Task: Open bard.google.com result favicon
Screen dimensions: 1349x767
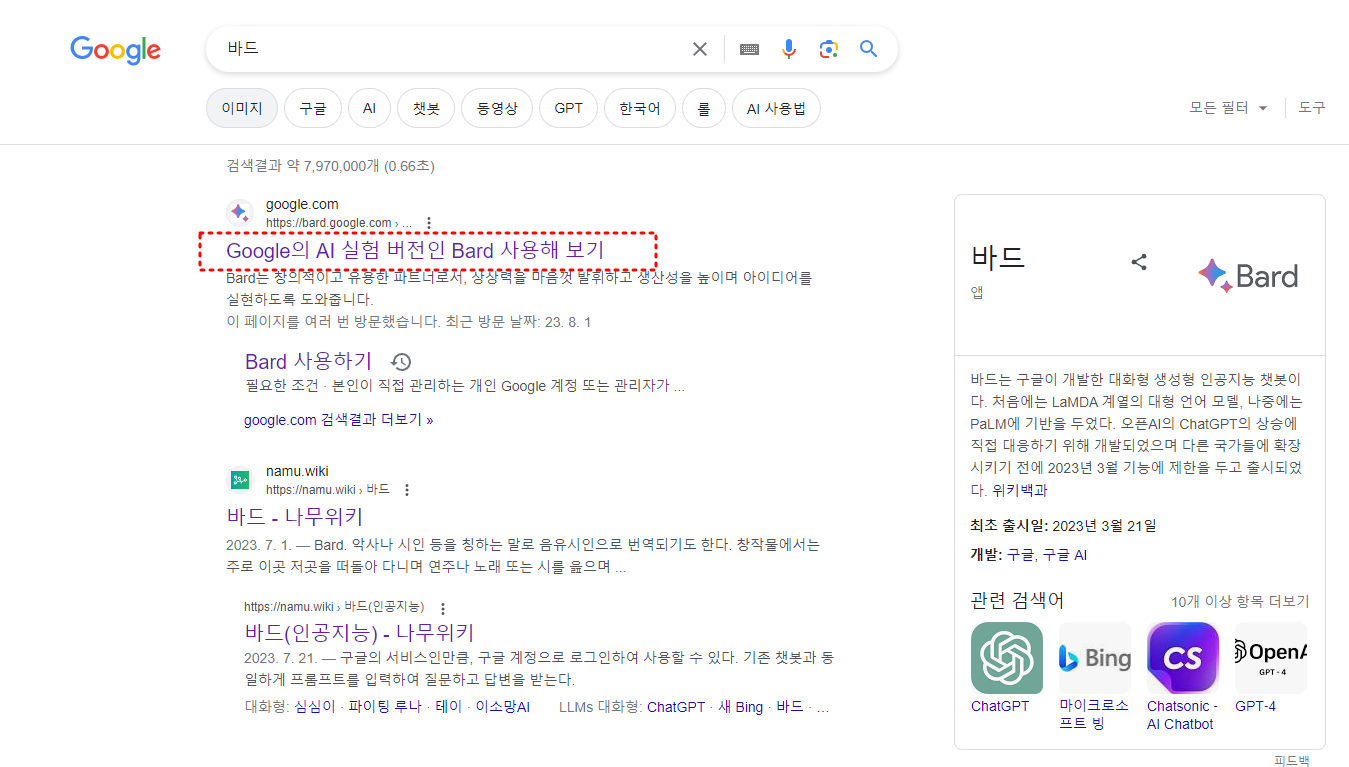Action: (239, 212)
